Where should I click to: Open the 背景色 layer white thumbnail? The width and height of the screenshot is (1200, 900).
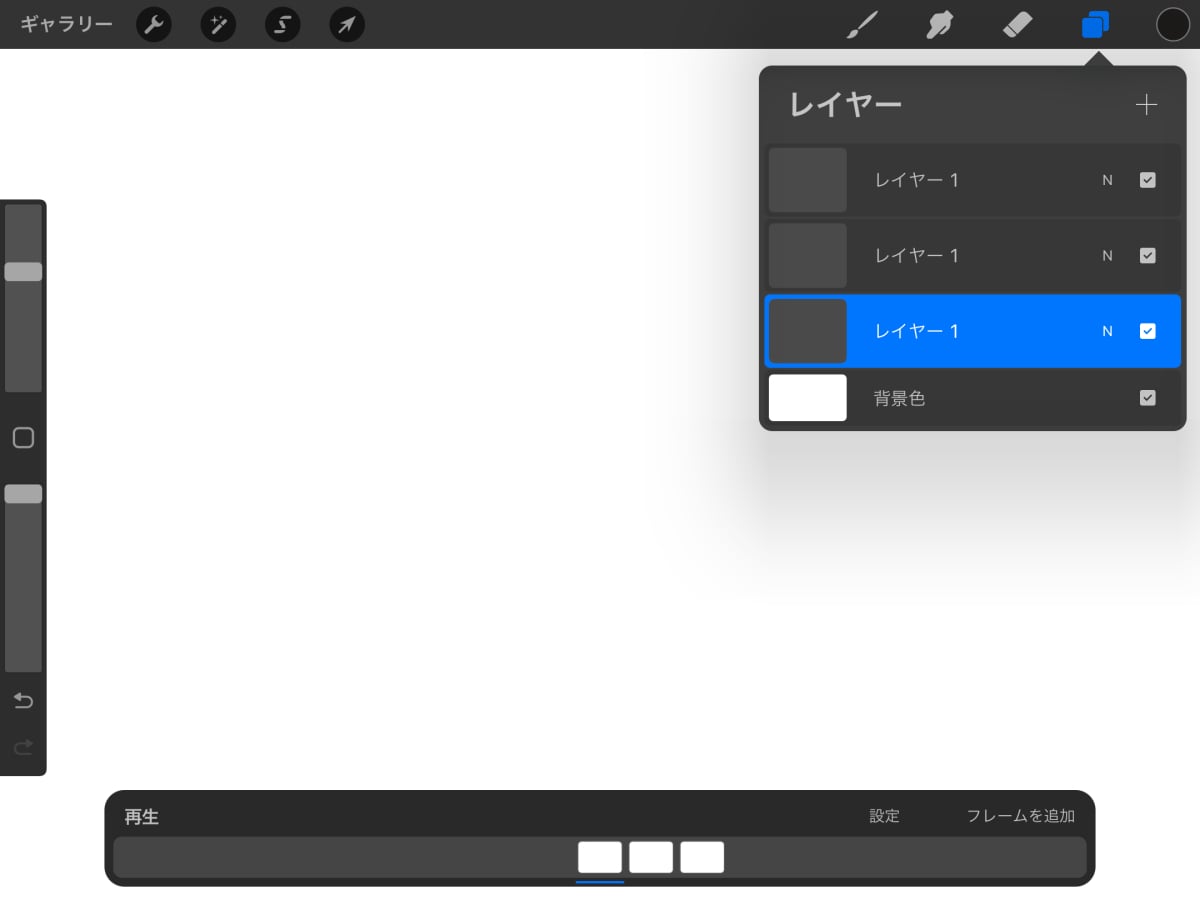(x=807, y=398)
